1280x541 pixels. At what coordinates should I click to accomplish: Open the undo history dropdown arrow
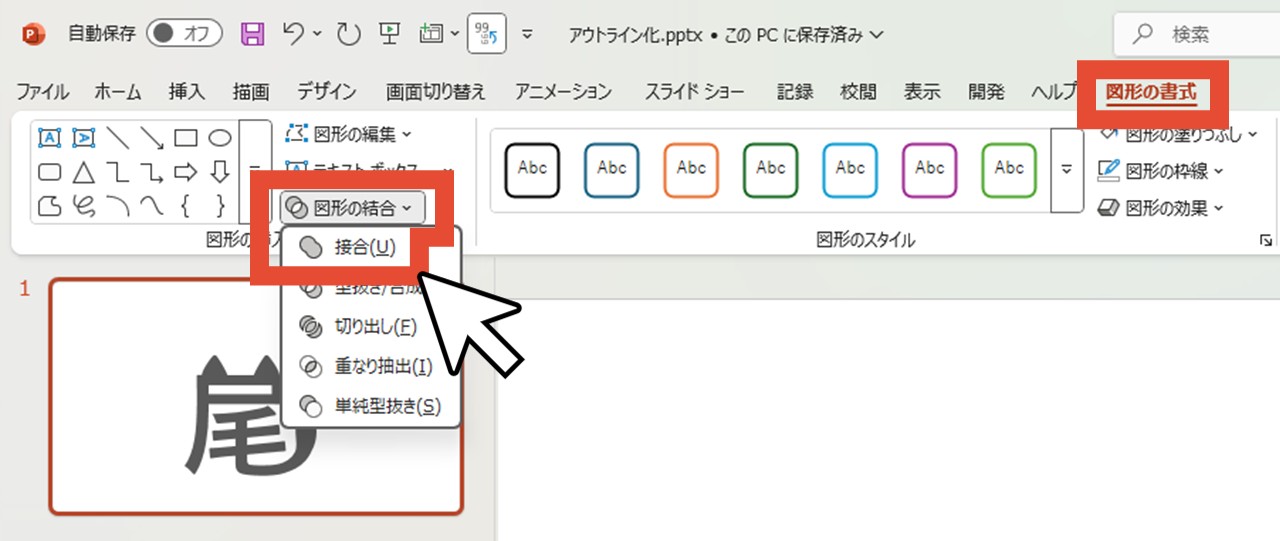(317, 34)
